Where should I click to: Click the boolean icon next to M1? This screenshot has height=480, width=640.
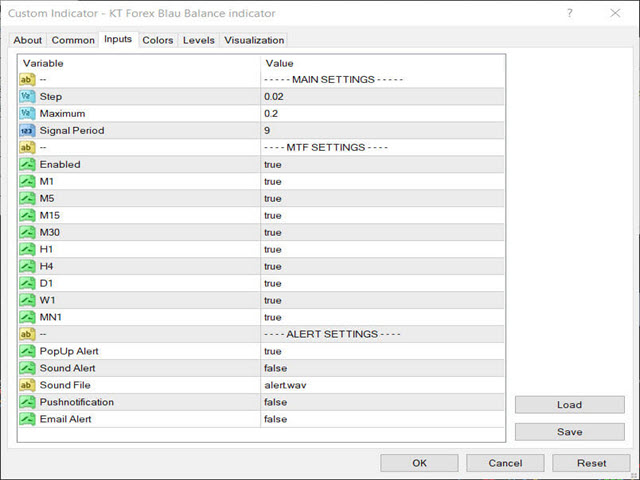pyautogui.click(x=27, y=181)
